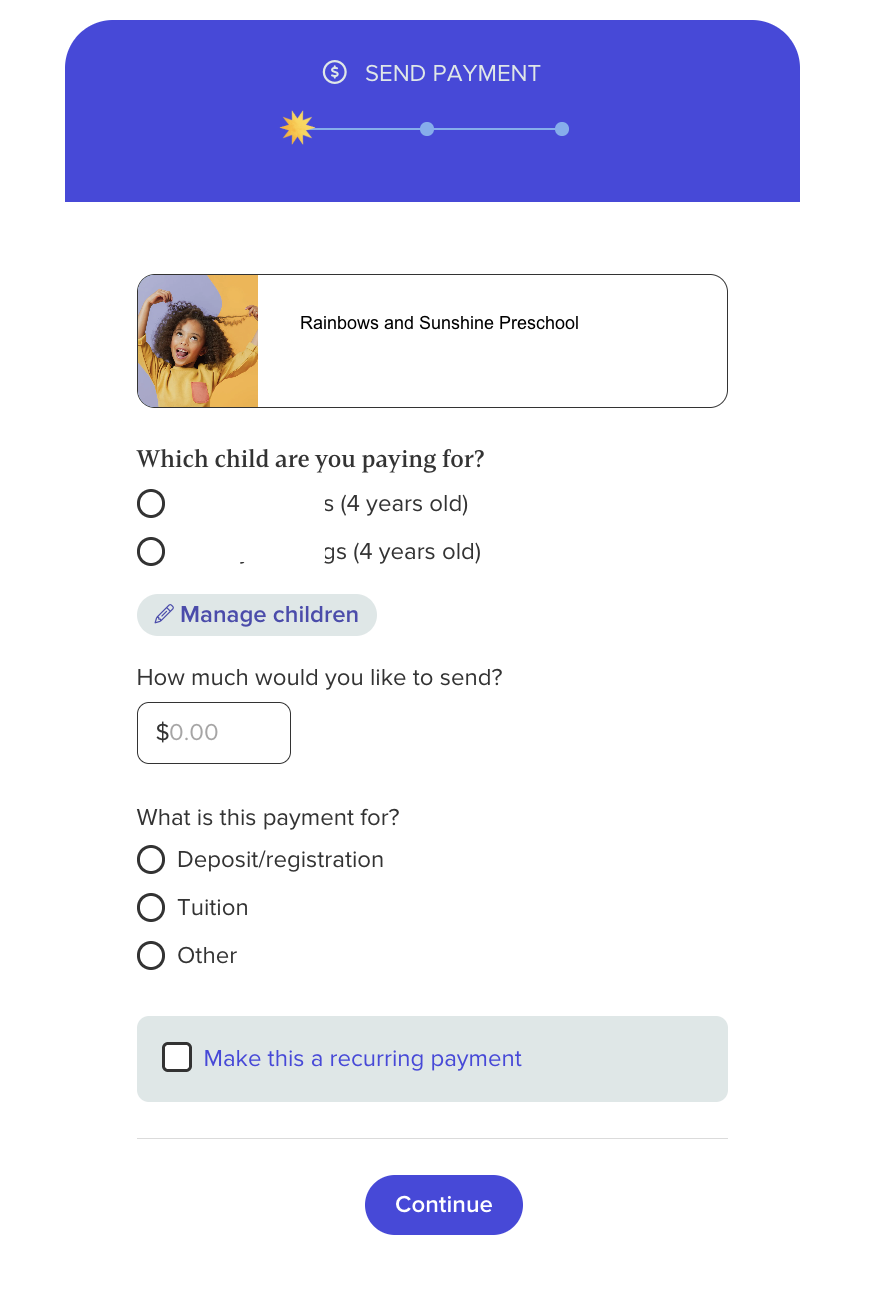
Task: Choose the second child radio option
Action: tap(151, 552)
